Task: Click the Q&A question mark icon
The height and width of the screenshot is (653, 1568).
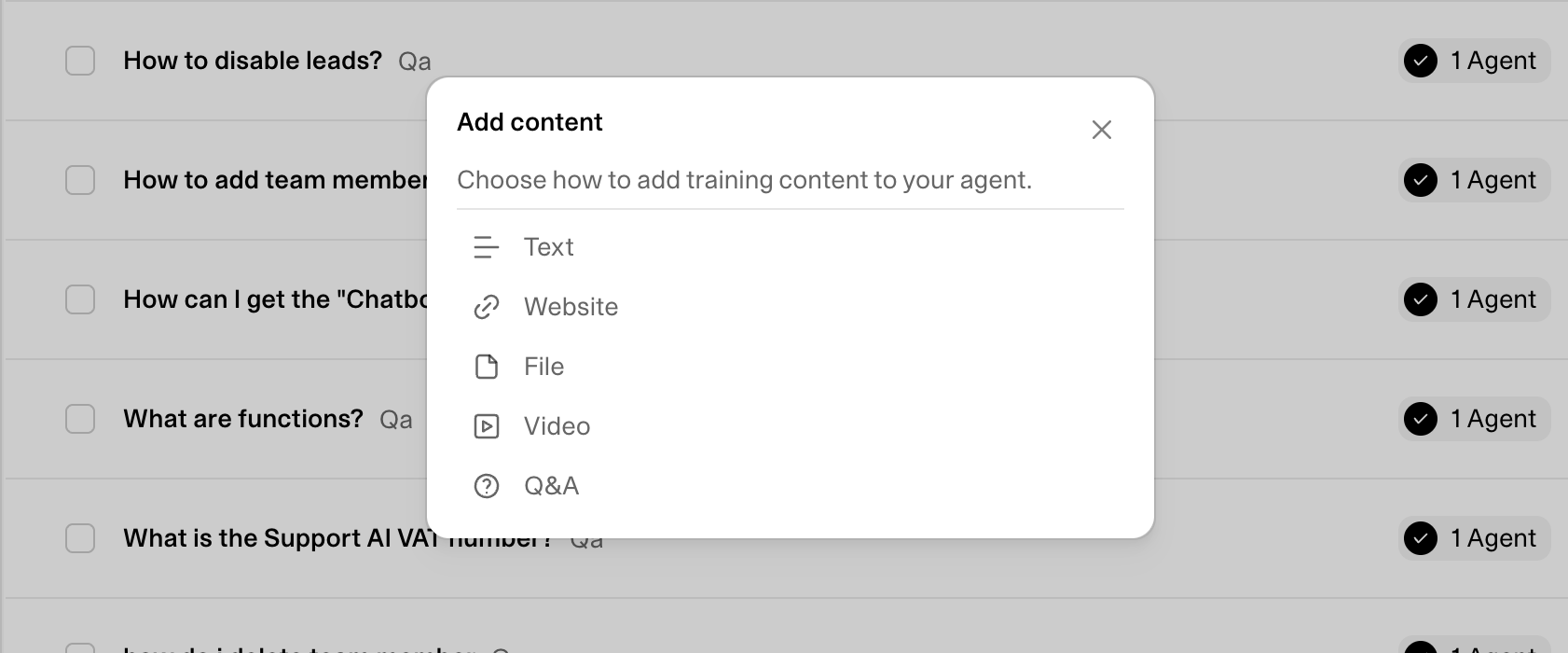Action: pos(487,486)
